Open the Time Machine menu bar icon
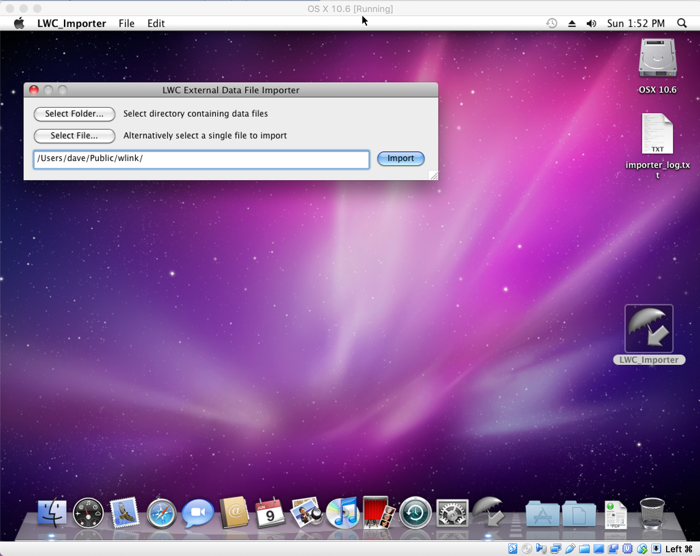Viewport: 700px width, 556px height. pyautogui.click(x=552, y=23)
